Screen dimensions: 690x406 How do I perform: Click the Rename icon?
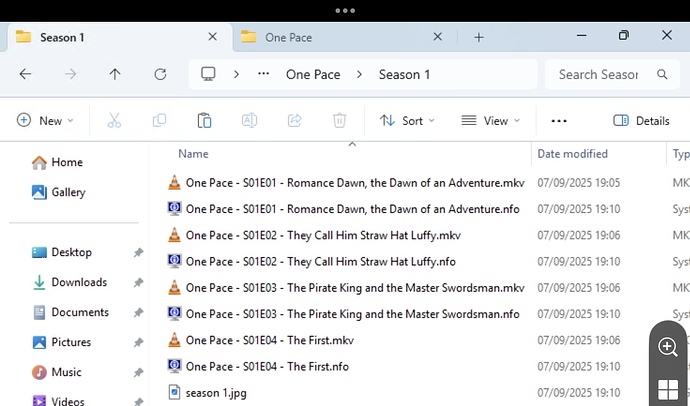[249, 121]
